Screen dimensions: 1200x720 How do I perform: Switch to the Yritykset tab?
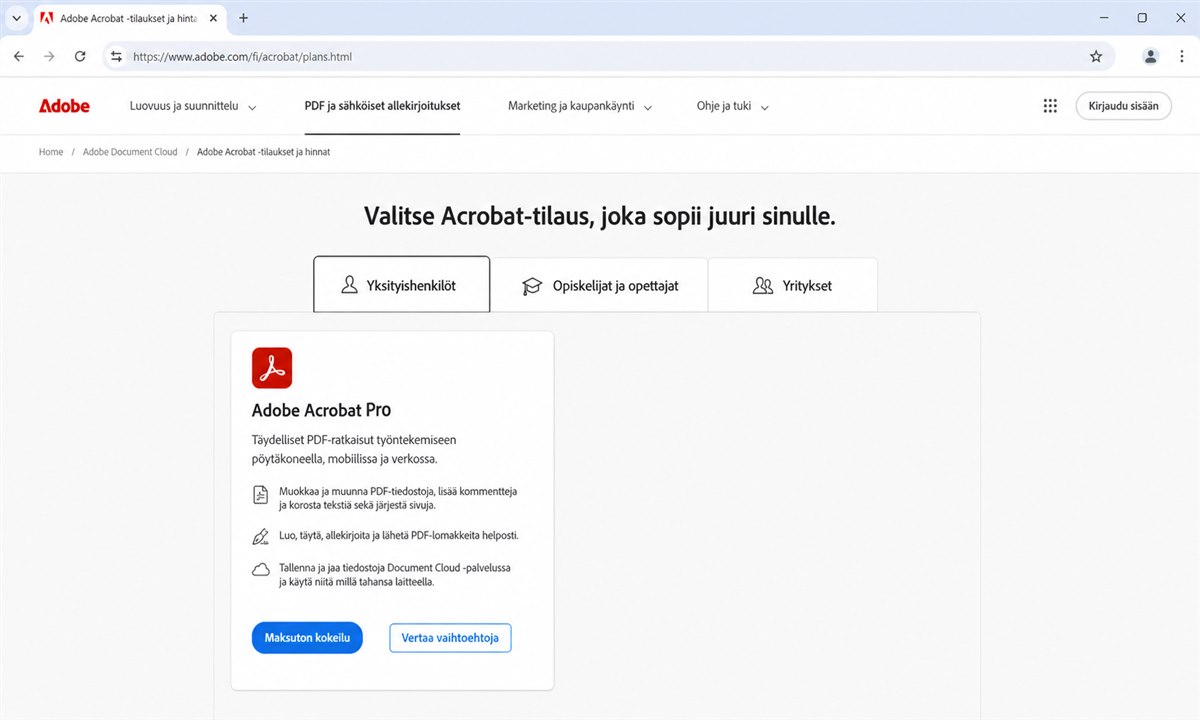coord(792,285)
